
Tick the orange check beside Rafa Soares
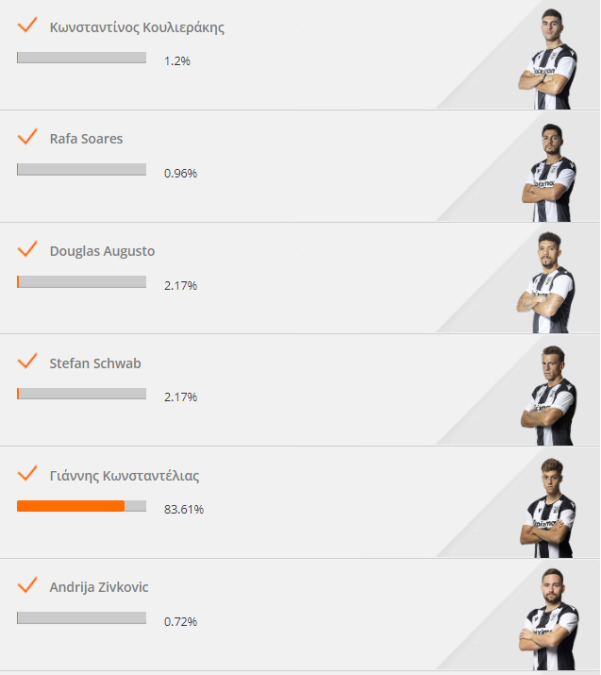point(27,137)
